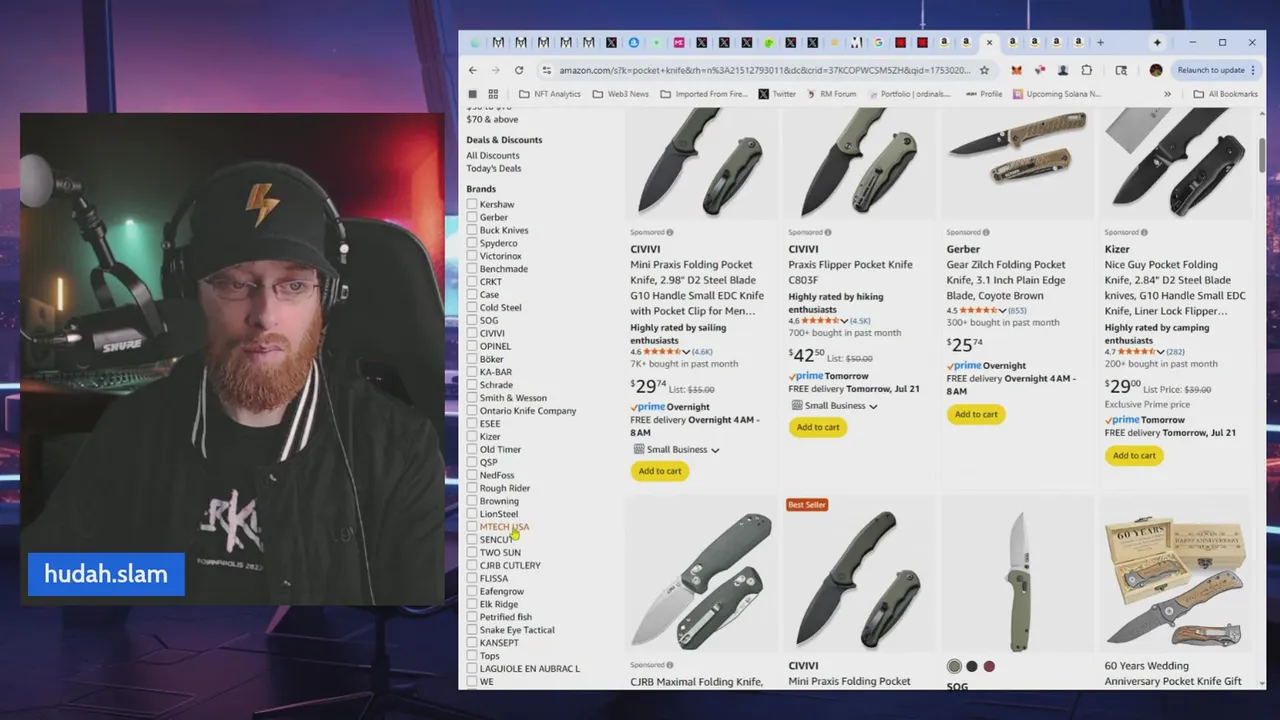Open the Imported From Firefox bookmark folder
Image resolution: width=1280 pixels, height=720 pixels.
click(704, 94)
